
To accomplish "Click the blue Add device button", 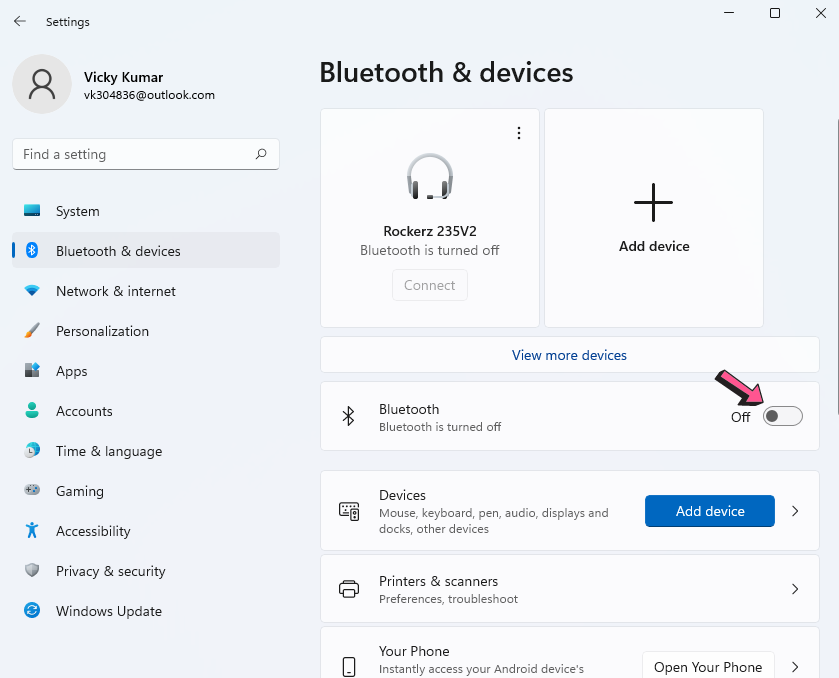I will click(710, 511).
